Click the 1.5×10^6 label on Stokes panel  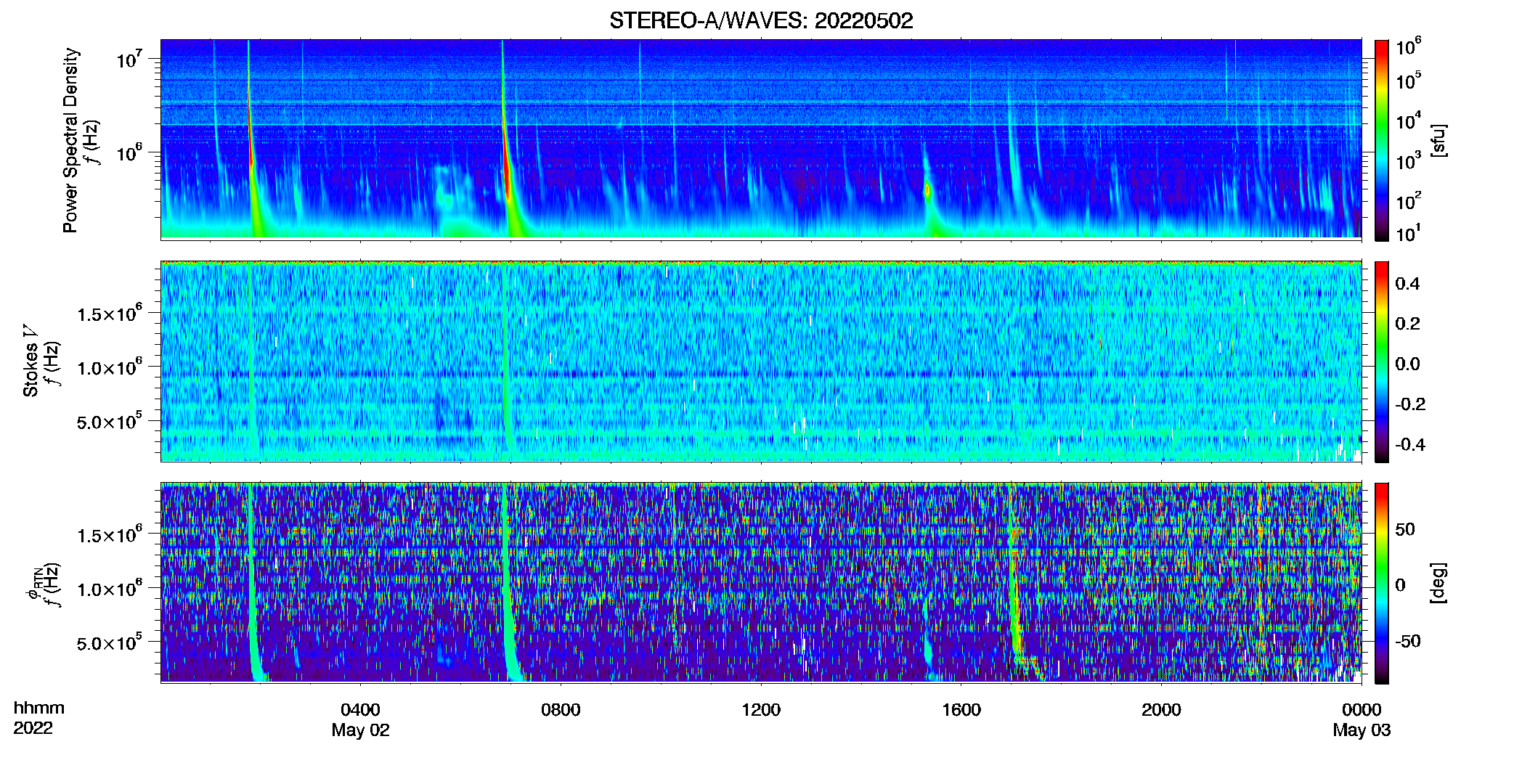(109, 314)
